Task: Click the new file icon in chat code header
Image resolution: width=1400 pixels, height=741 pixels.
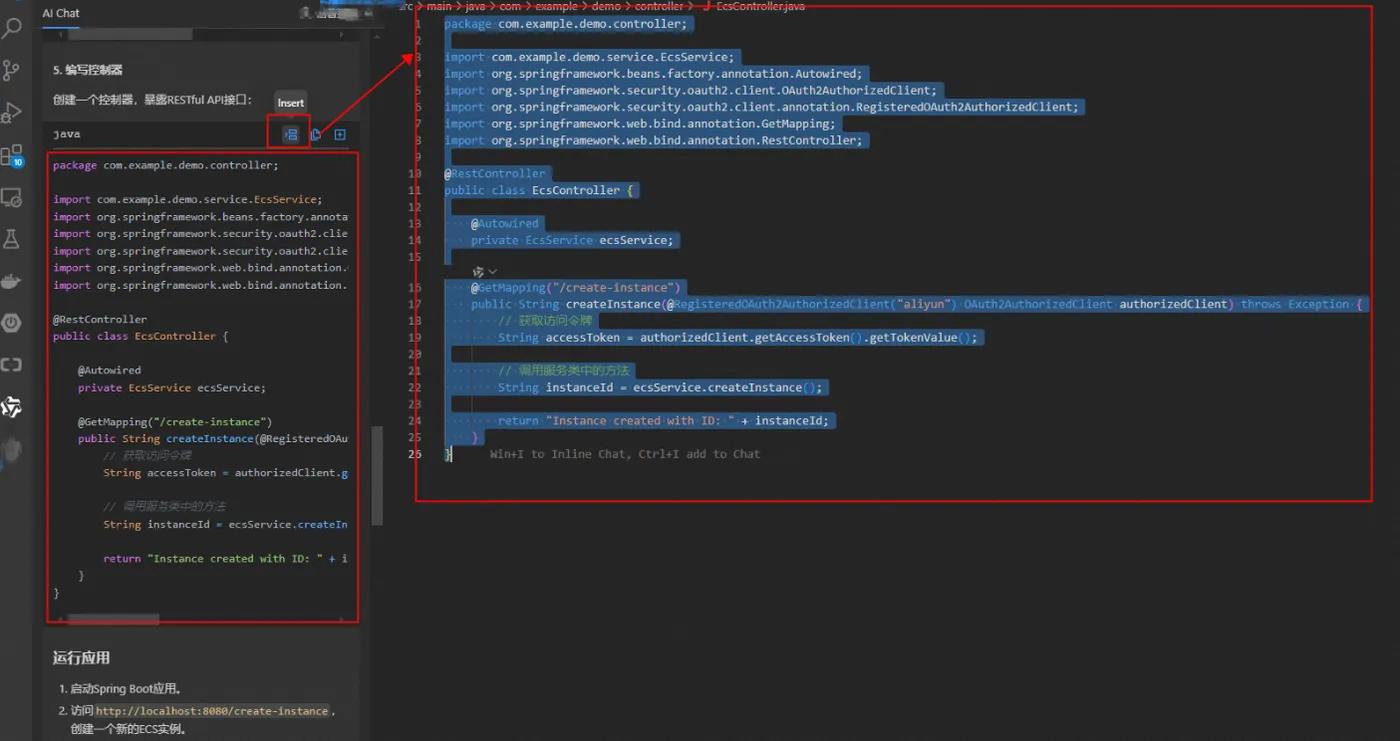Action: (340, 134)
